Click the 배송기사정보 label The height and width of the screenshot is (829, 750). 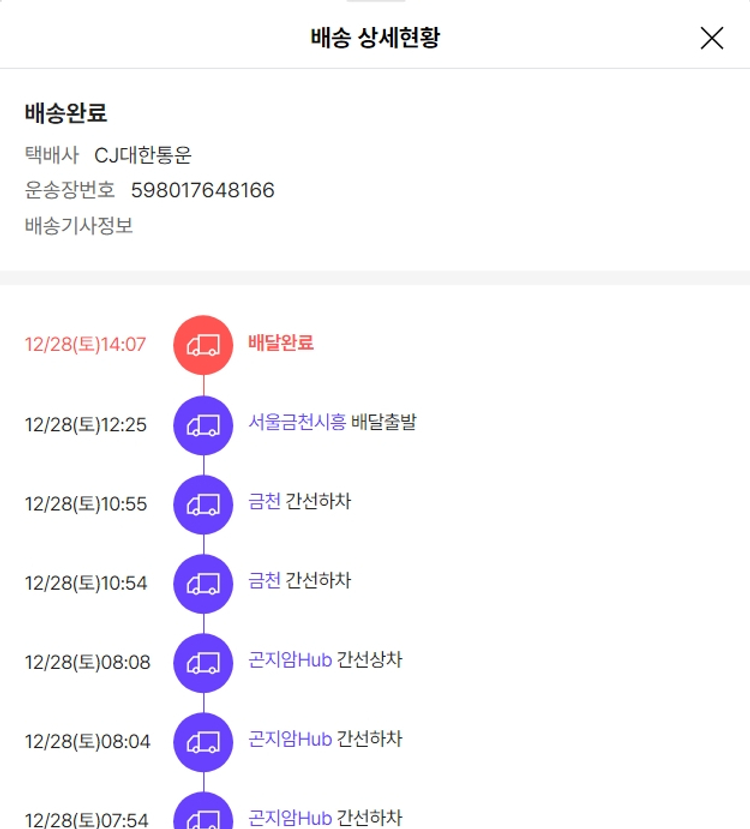tap(79, 225)
